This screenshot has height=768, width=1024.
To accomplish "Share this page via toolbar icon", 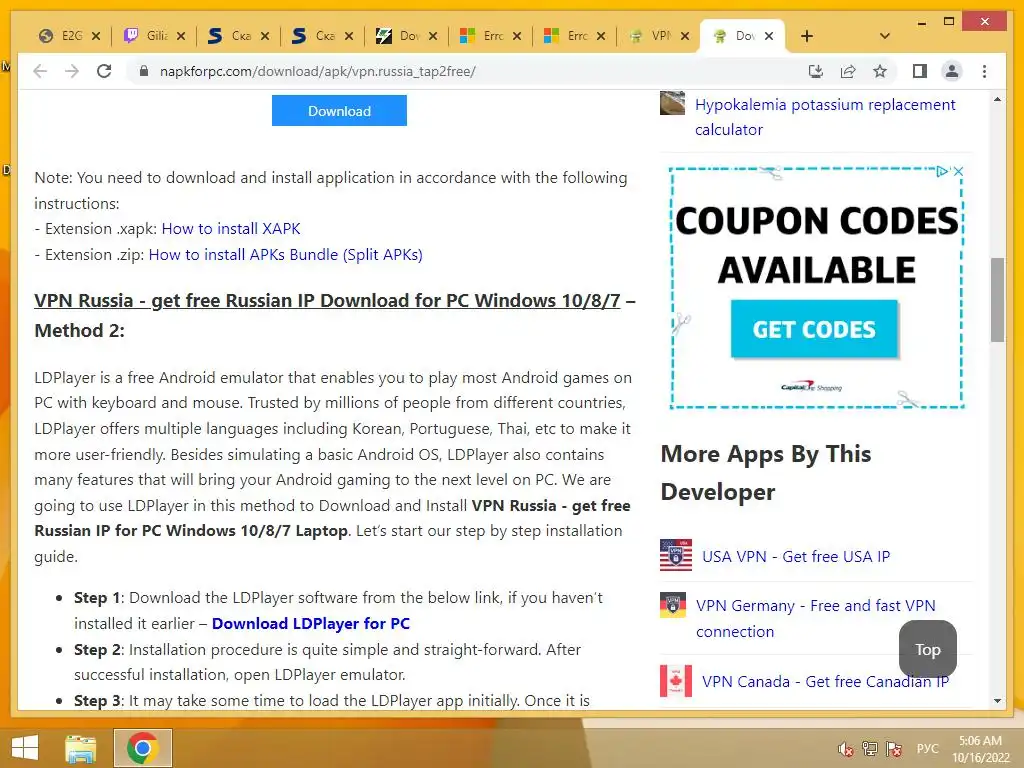I will (x=848, y=71).
